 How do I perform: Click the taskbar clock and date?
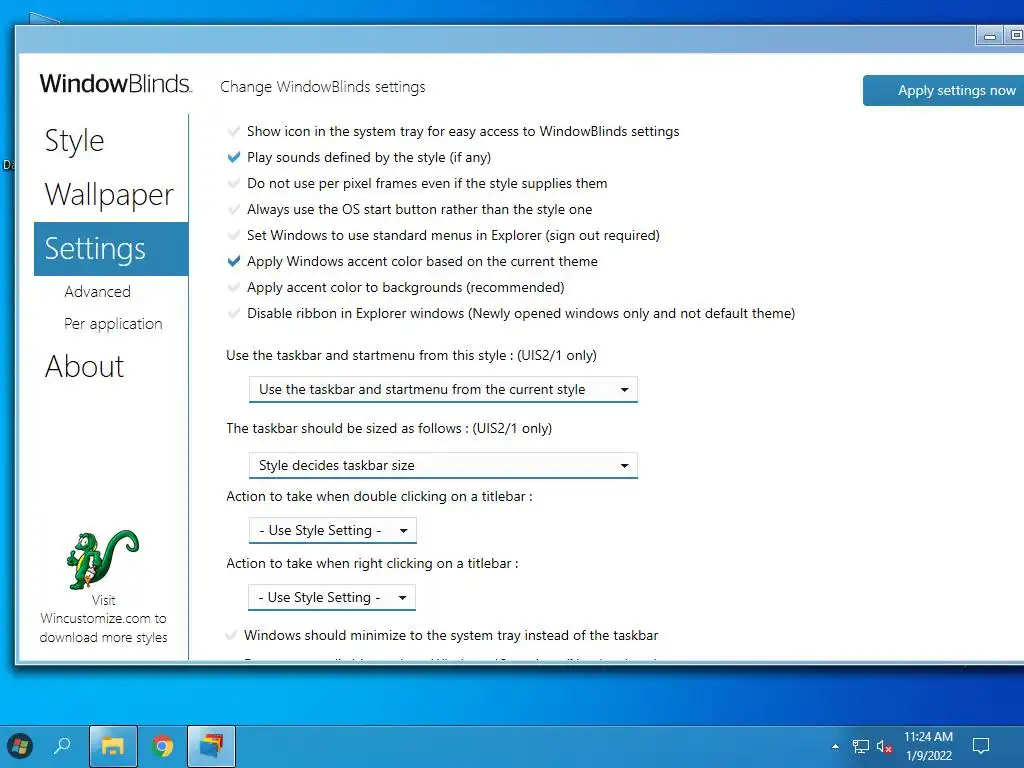(928, 746)
